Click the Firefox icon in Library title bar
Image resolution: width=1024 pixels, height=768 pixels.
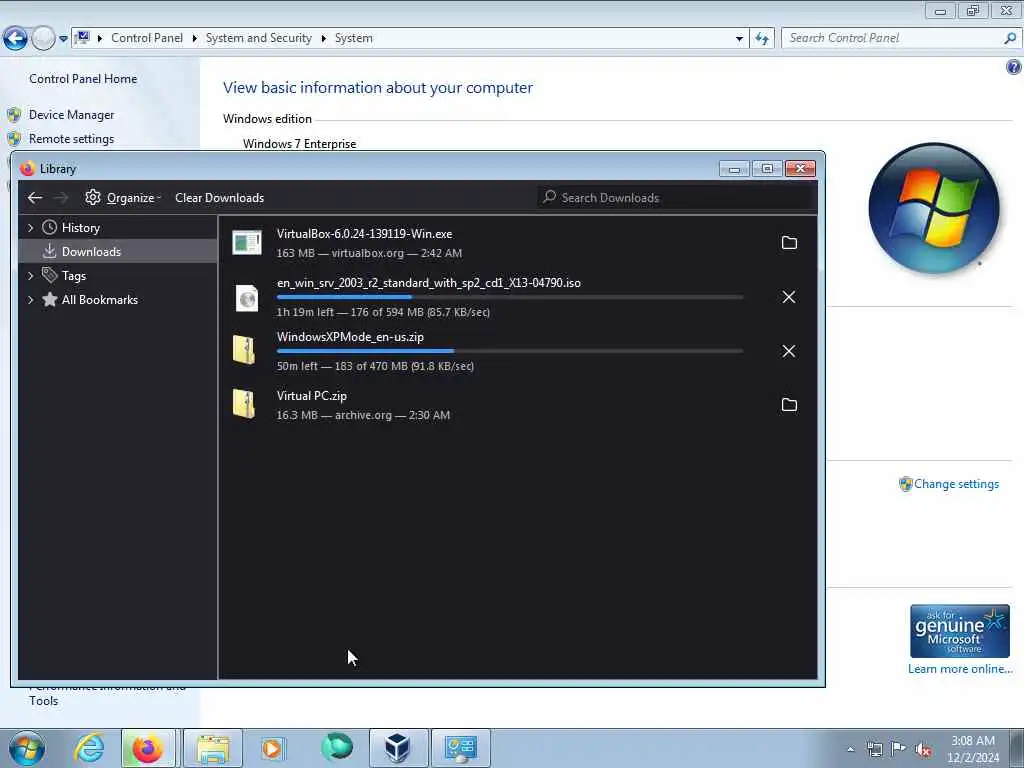[x=27, y=168]
